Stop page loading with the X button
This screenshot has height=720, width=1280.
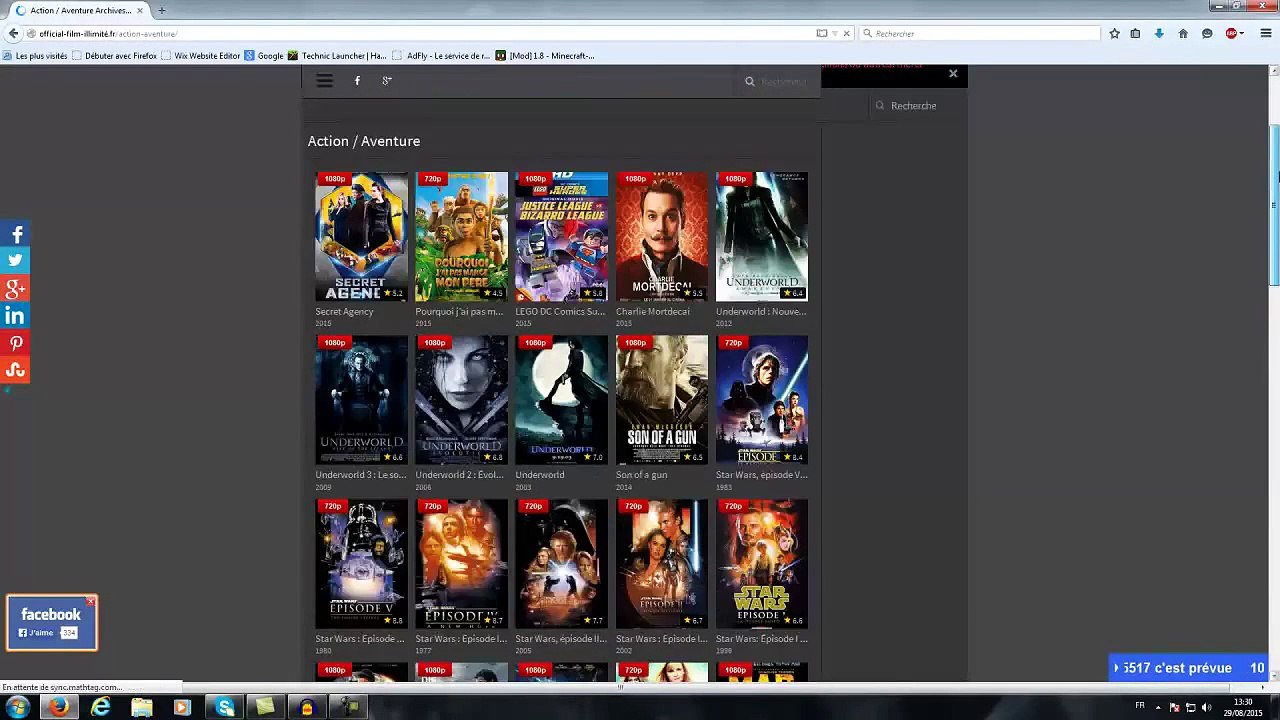pos(846,33)
